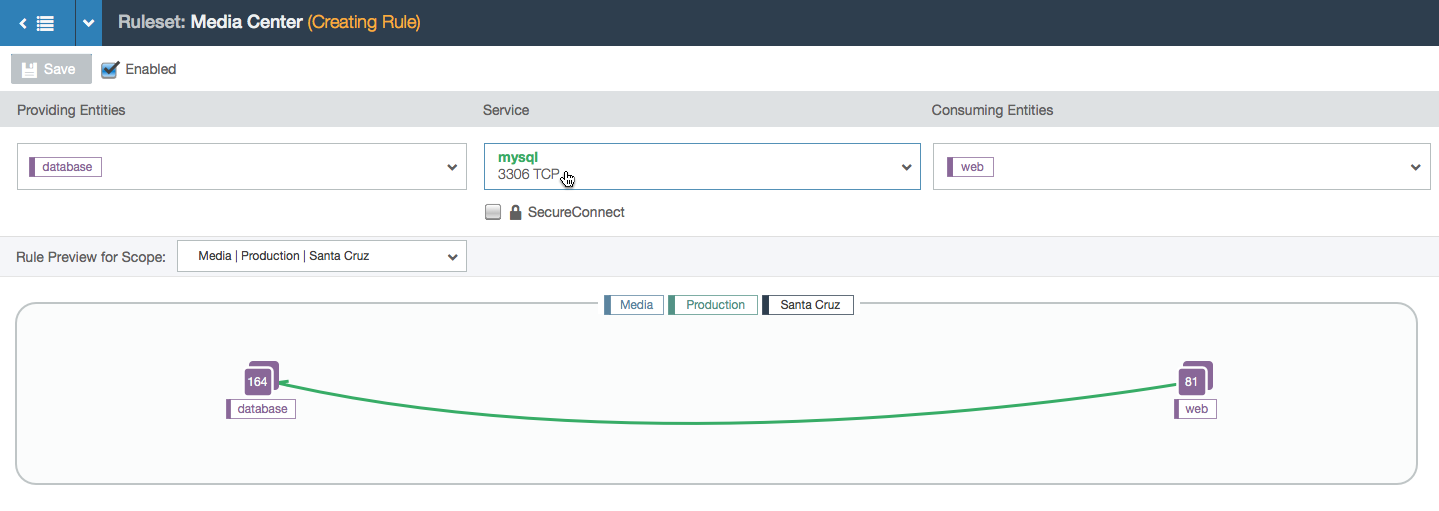This screenshot has height=511, width=1439.
Task: Open the header dropdown arrow next to list icon
Action: click(89, 22)
